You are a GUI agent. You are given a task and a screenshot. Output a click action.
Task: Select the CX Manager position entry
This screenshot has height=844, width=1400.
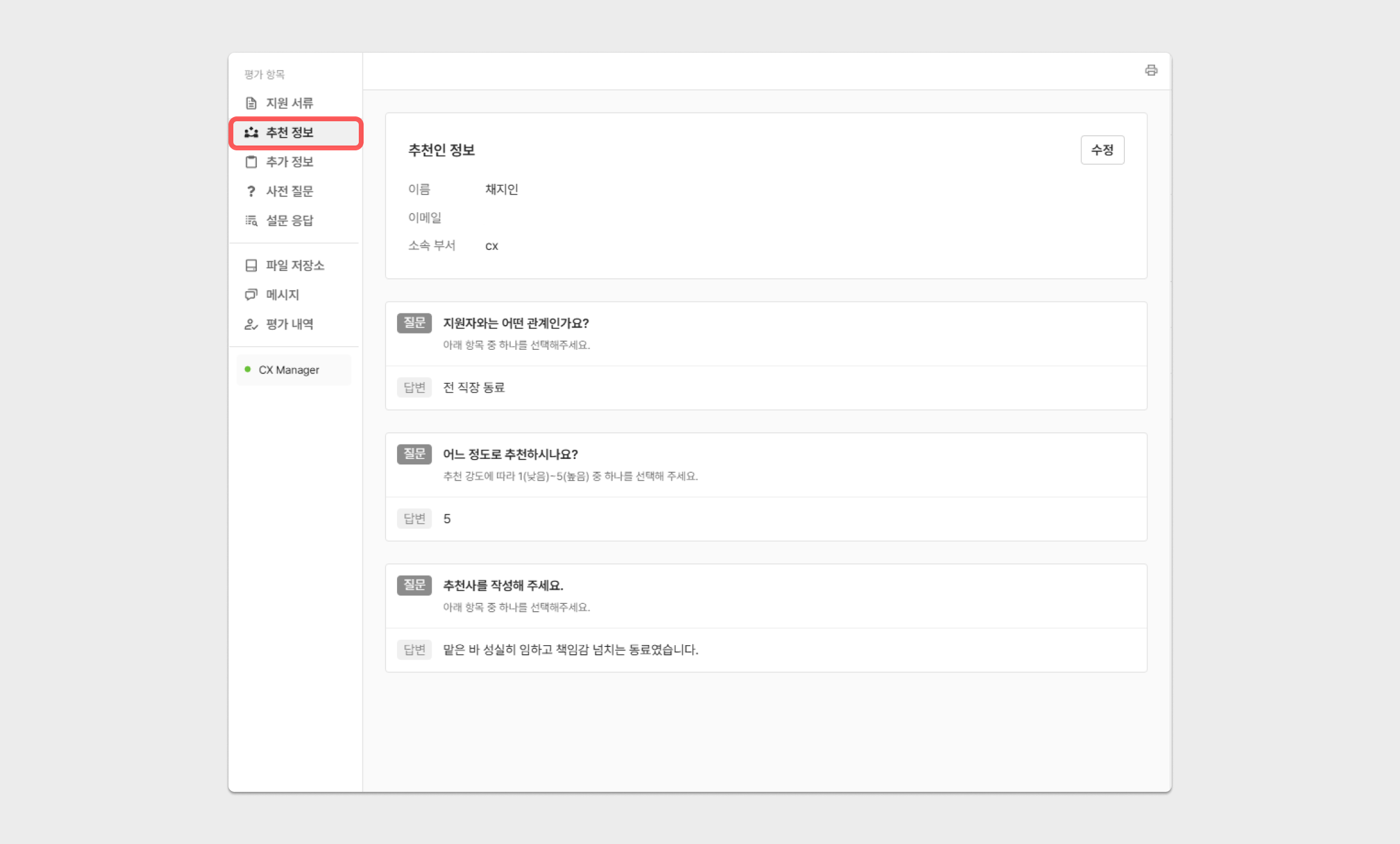[289, 370]
